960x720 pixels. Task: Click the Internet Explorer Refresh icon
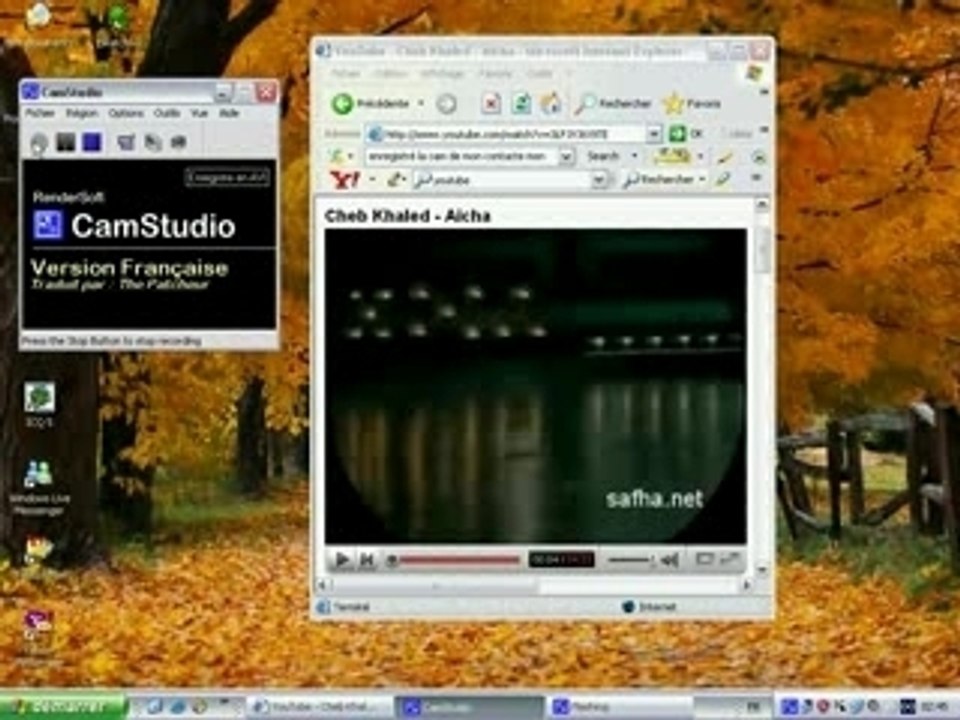[521, 103]
